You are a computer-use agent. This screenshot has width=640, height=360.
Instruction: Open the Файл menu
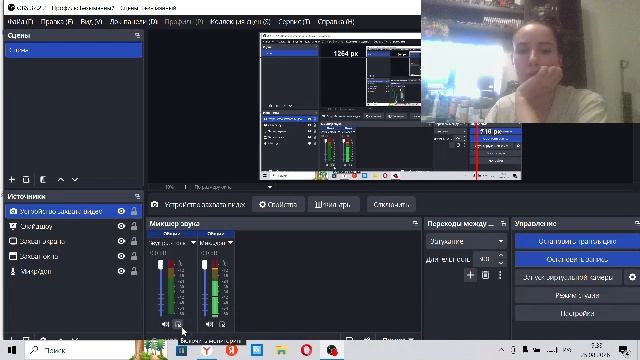click(20, 22)
